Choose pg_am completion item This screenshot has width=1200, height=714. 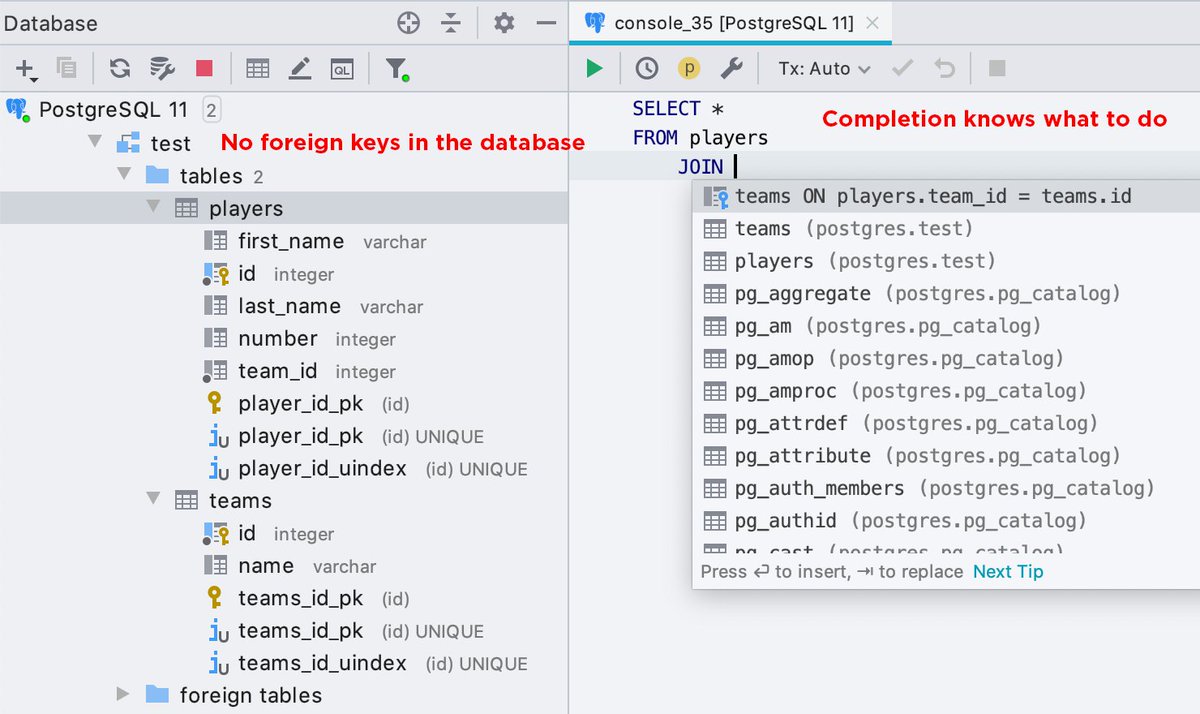tap(946, 326)
